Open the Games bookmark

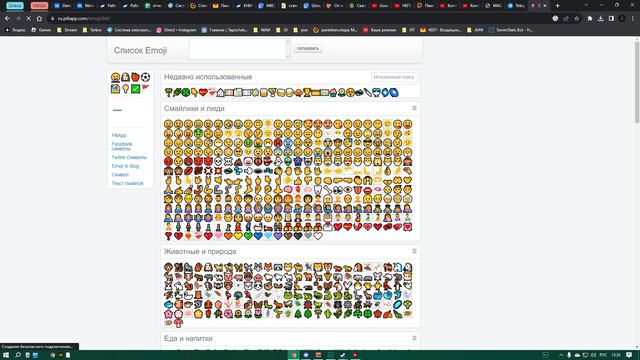pyautogui.click(x=41, y=30)
